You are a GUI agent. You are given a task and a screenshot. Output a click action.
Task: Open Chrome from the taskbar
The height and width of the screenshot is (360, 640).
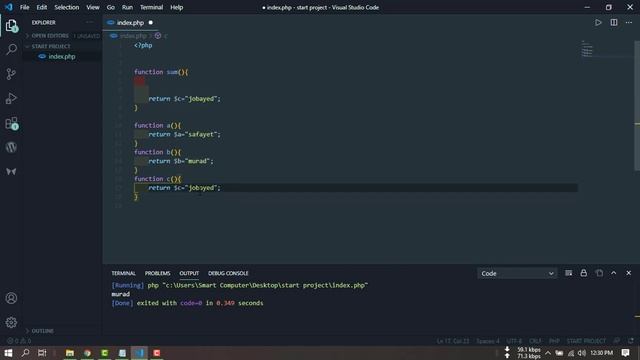click(x=87, y=353)
